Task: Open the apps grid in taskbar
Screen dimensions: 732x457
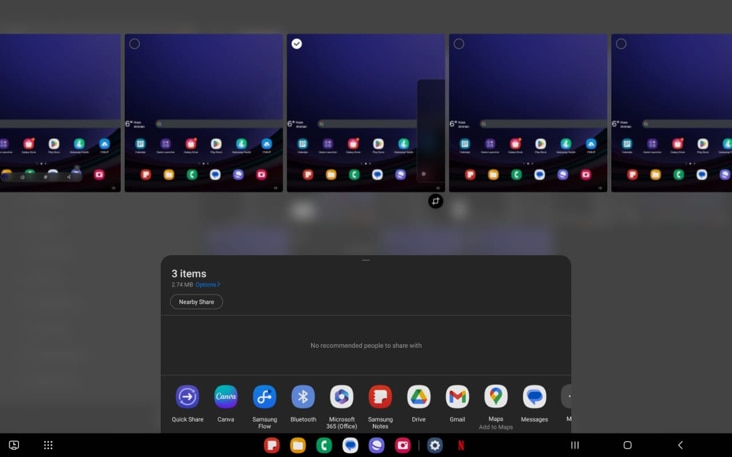Action: 48,445
